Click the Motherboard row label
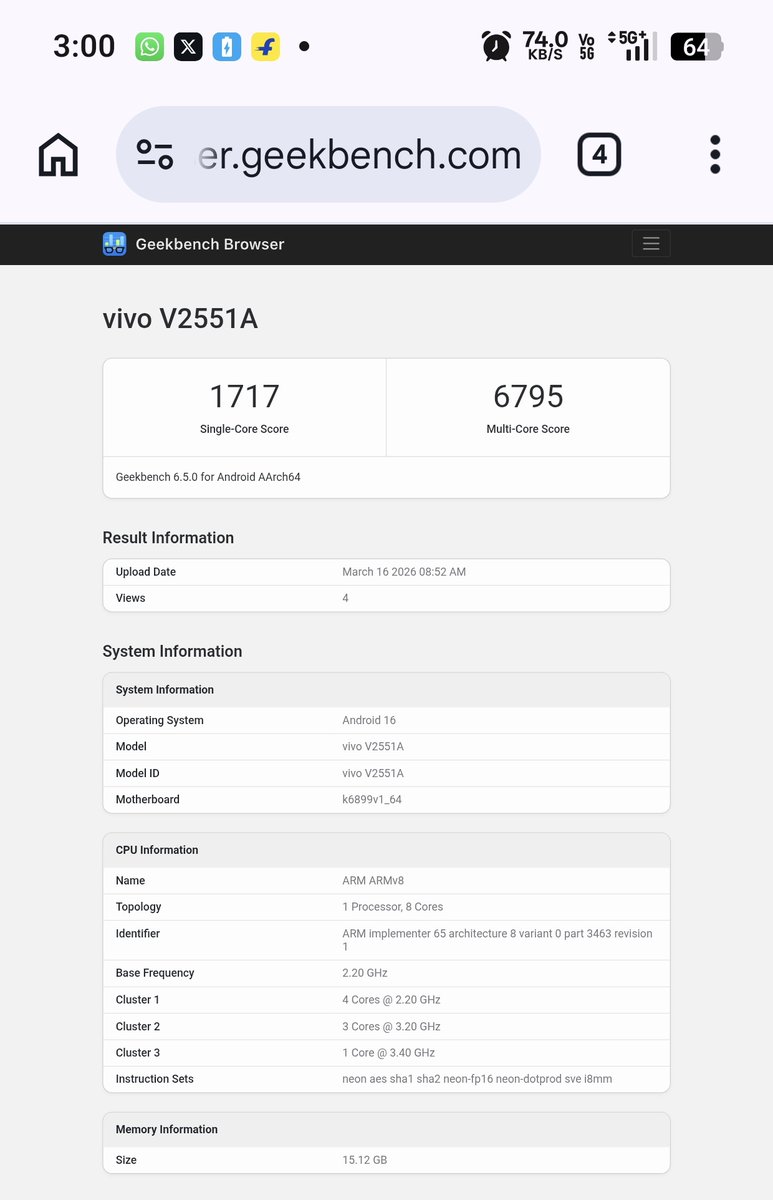The image size is (773, 1200). pos(148,799)
